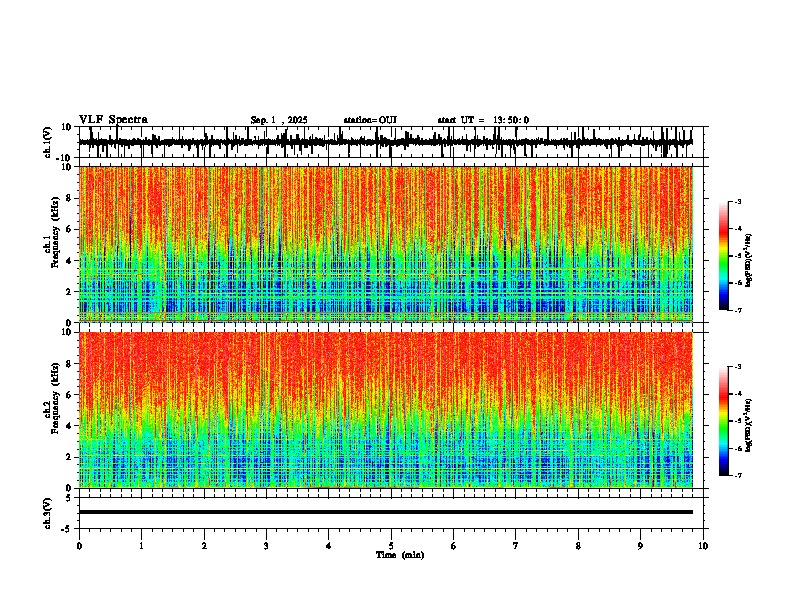The height and width of the screenshot is (612, 792).
Task: Click the time axis tick label "1"
Action: [141, 546]
